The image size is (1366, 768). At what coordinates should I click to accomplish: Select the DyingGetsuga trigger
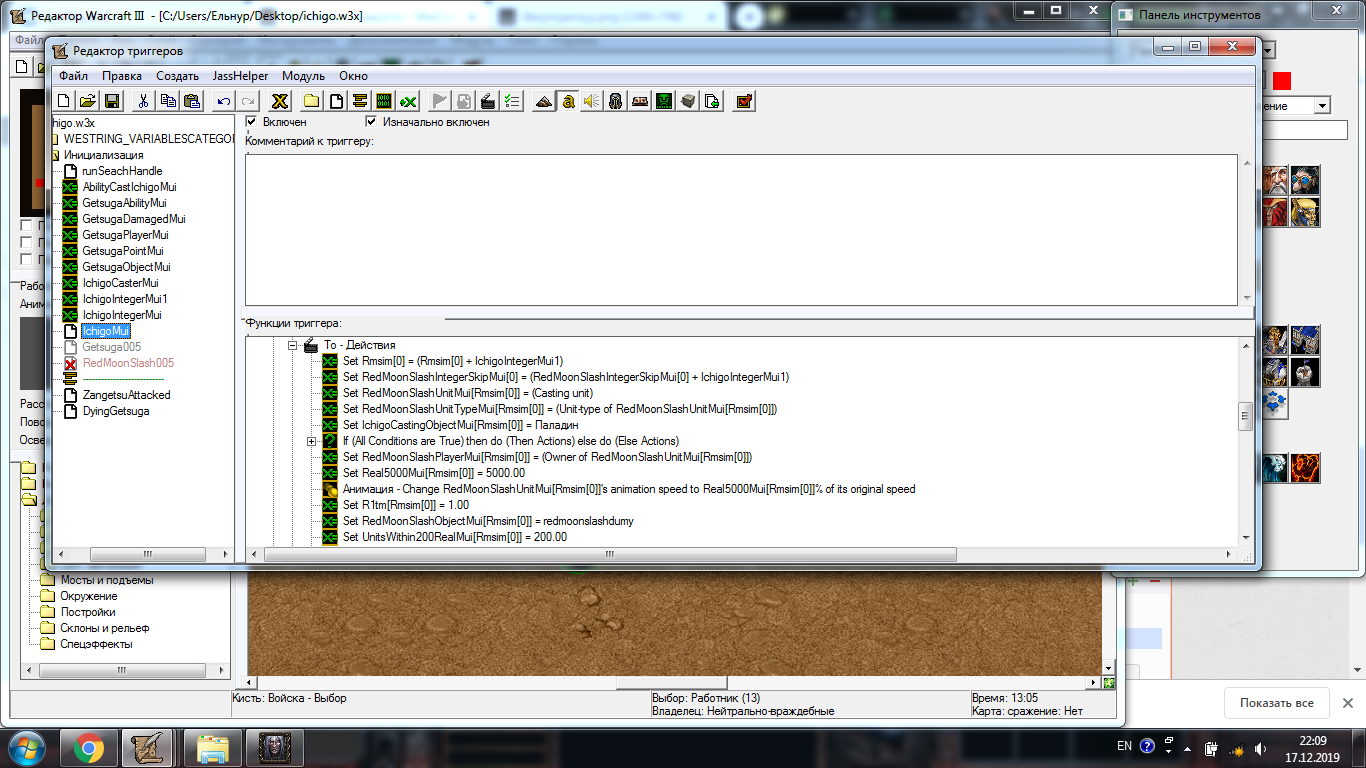116,411
